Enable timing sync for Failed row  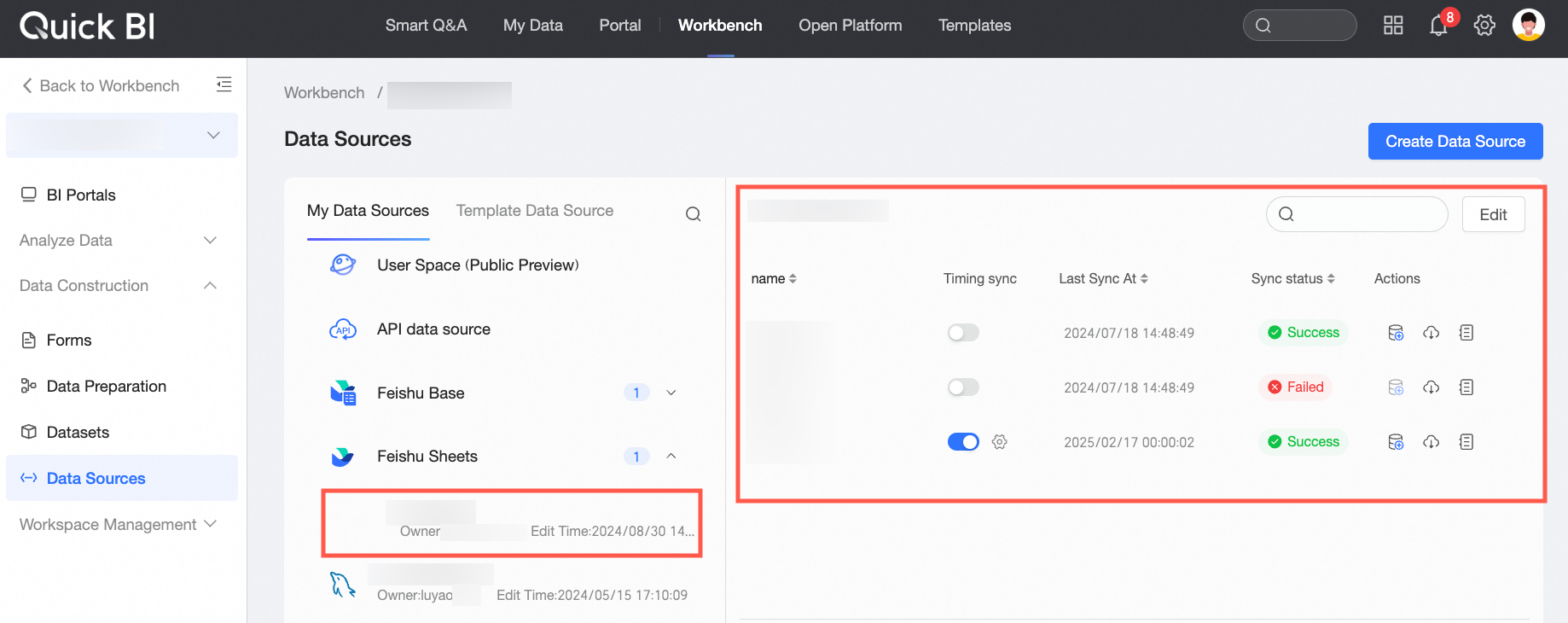[x=963, y=387]
